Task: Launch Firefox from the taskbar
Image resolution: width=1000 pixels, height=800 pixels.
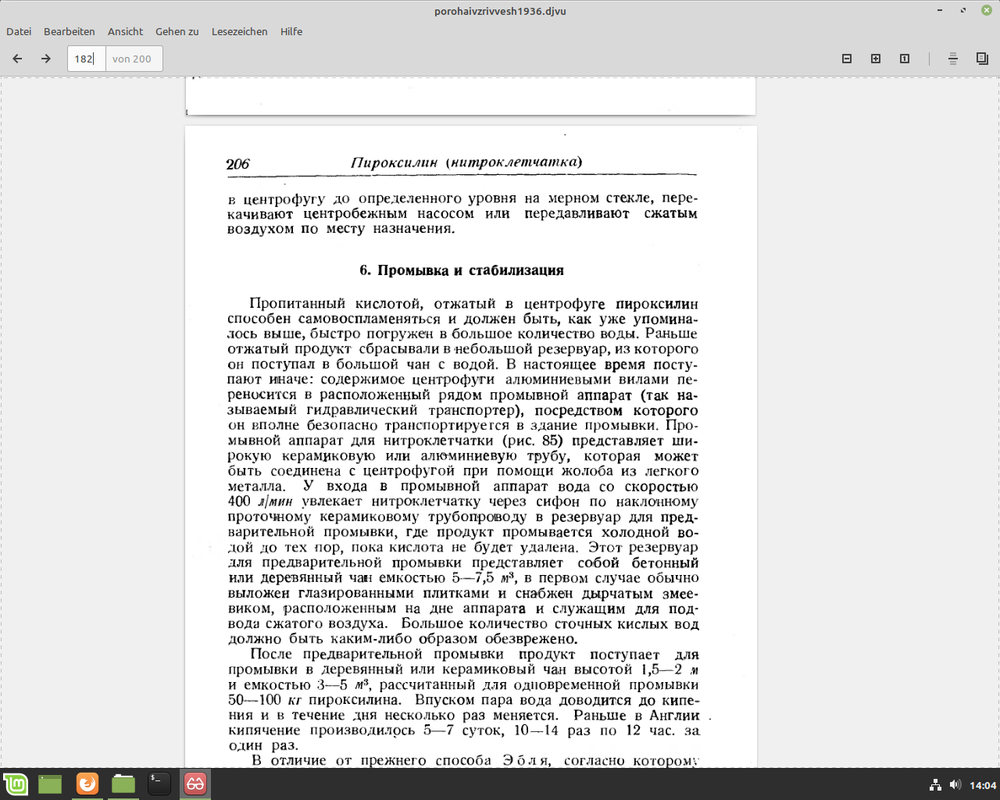Action: click(x=87, y=784)
